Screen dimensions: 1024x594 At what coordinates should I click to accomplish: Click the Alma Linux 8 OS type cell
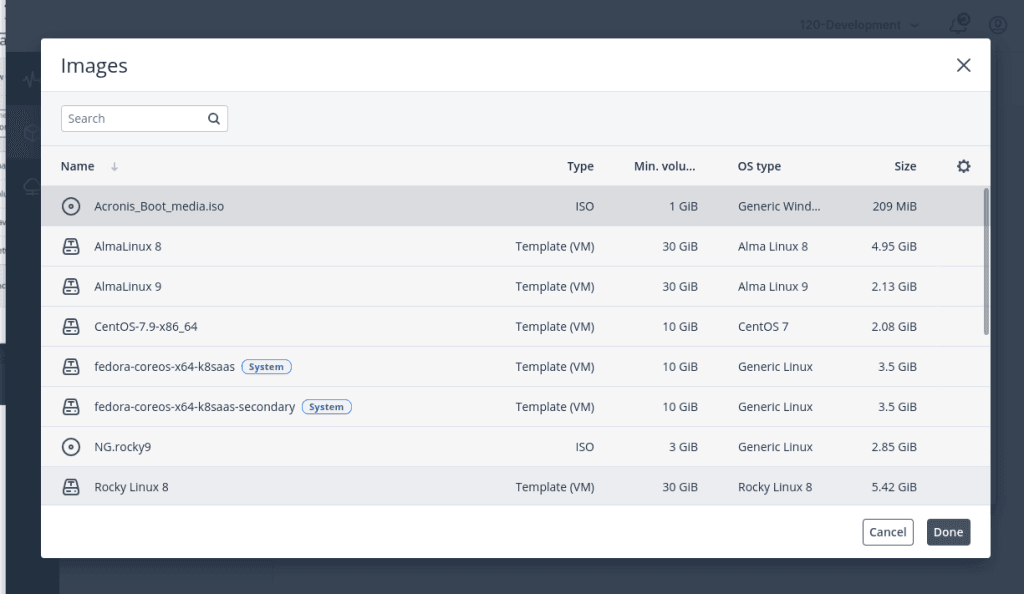[x=773, y=247]
